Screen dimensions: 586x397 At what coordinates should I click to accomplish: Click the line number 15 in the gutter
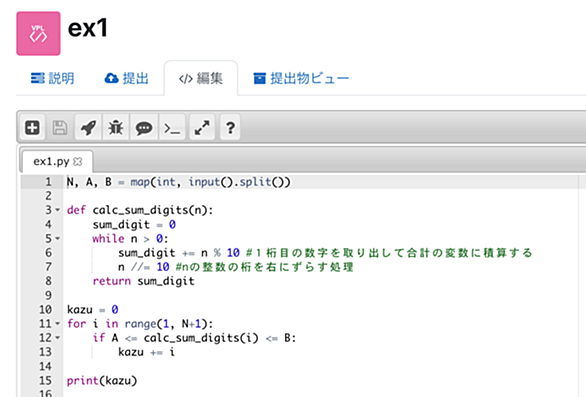(x=45, y=381)
